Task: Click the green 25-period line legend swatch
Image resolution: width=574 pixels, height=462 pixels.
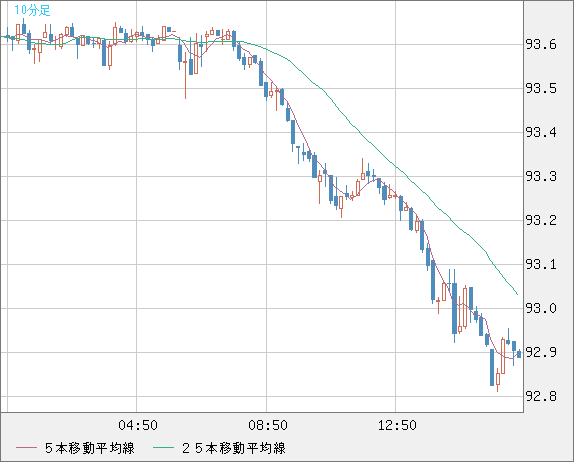Action: tap(163, 448)
